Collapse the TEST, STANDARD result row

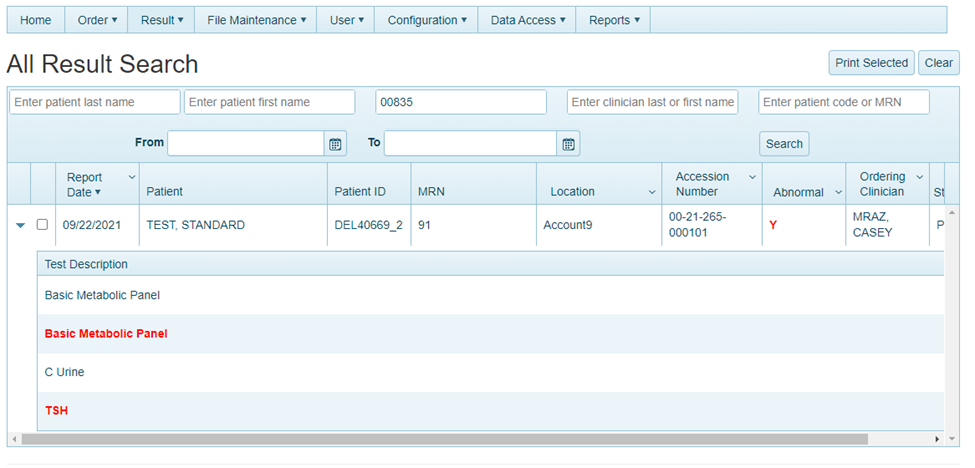(x=20, y=226)
